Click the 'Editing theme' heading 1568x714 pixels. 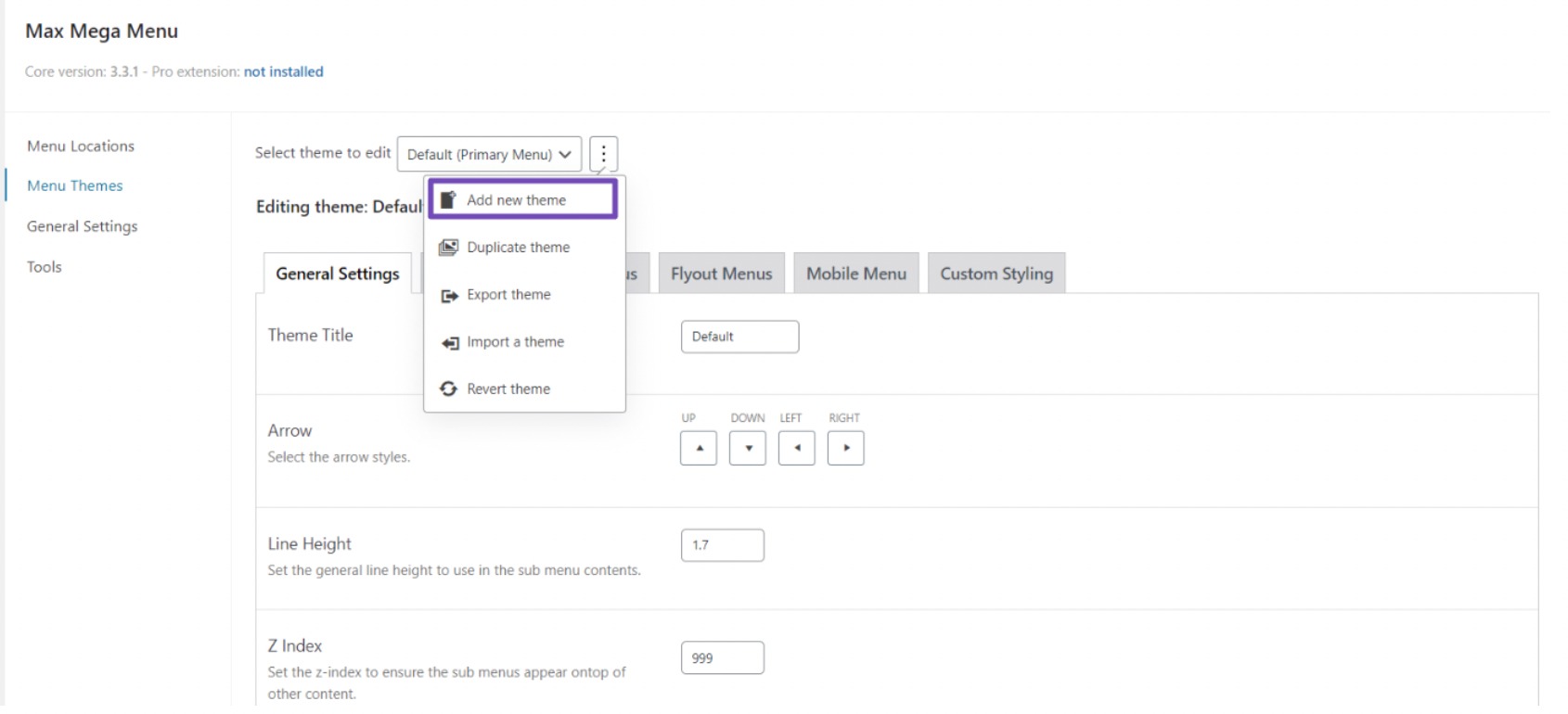coord(340,207)
